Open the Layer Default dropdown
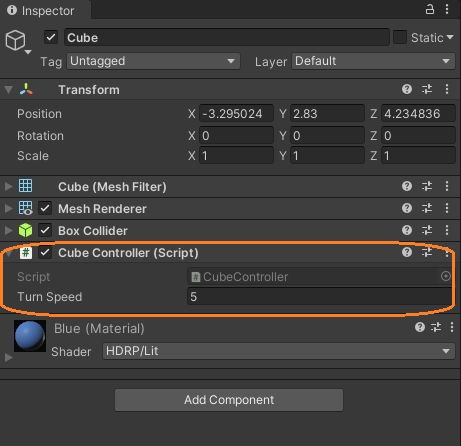Viewport: 461px width, 446px height. (x=373, y=61)
